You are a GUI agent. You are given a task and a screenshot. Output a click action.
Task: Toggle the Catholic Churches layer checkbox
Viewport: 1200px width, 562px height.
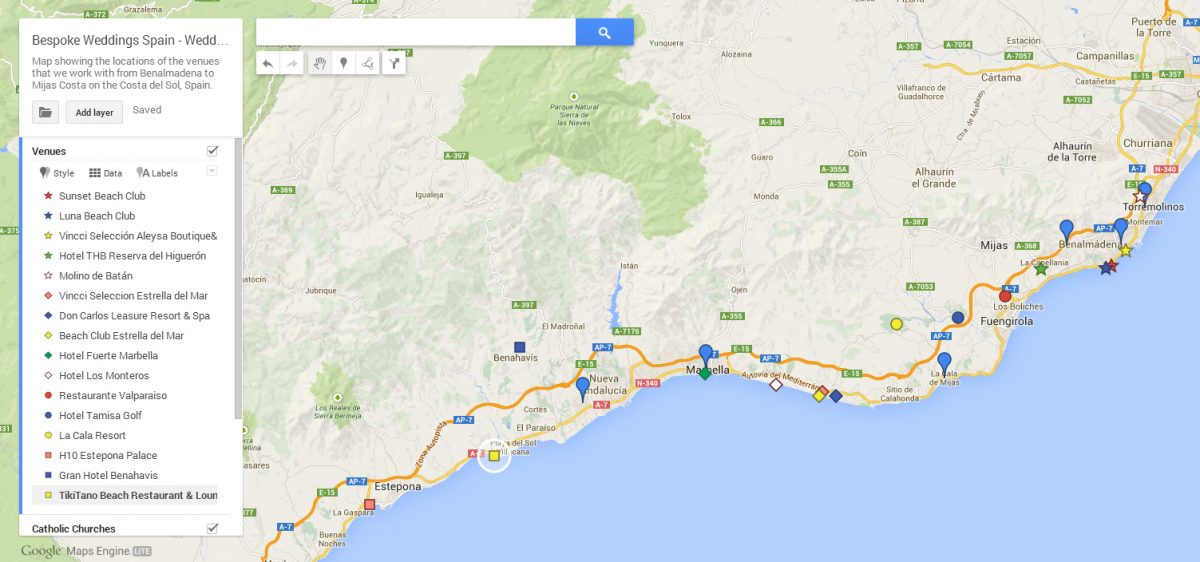click(212, 528)
